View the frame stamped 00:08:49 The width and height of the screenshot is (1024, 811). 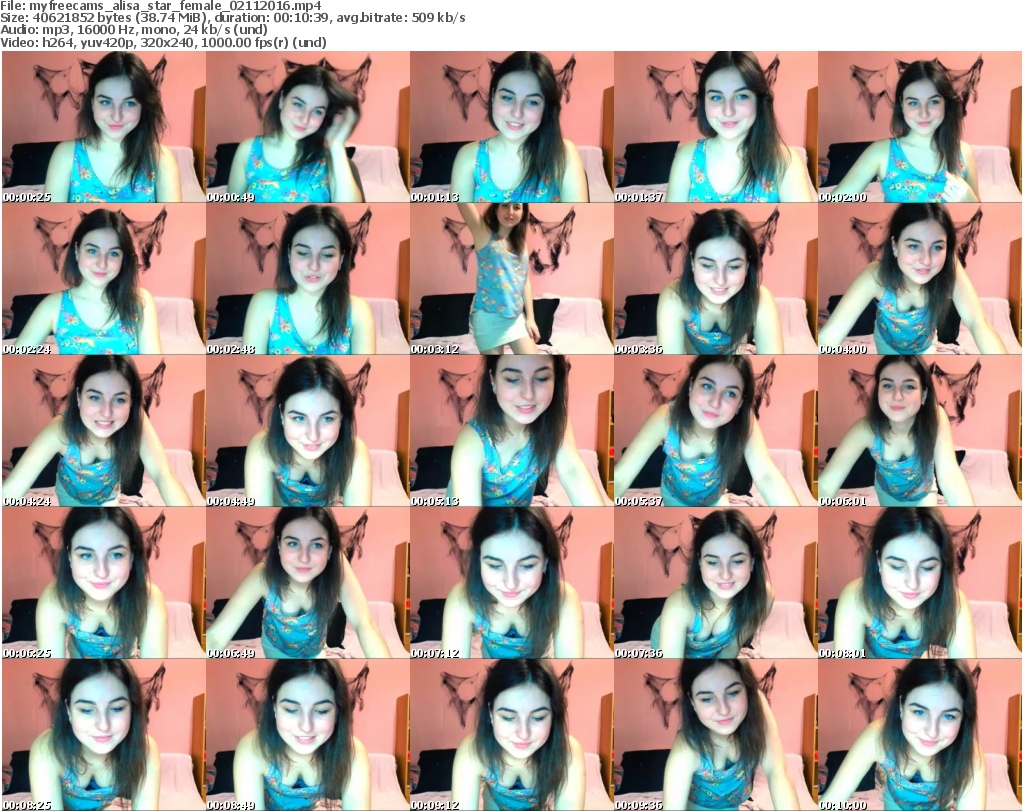308,735
